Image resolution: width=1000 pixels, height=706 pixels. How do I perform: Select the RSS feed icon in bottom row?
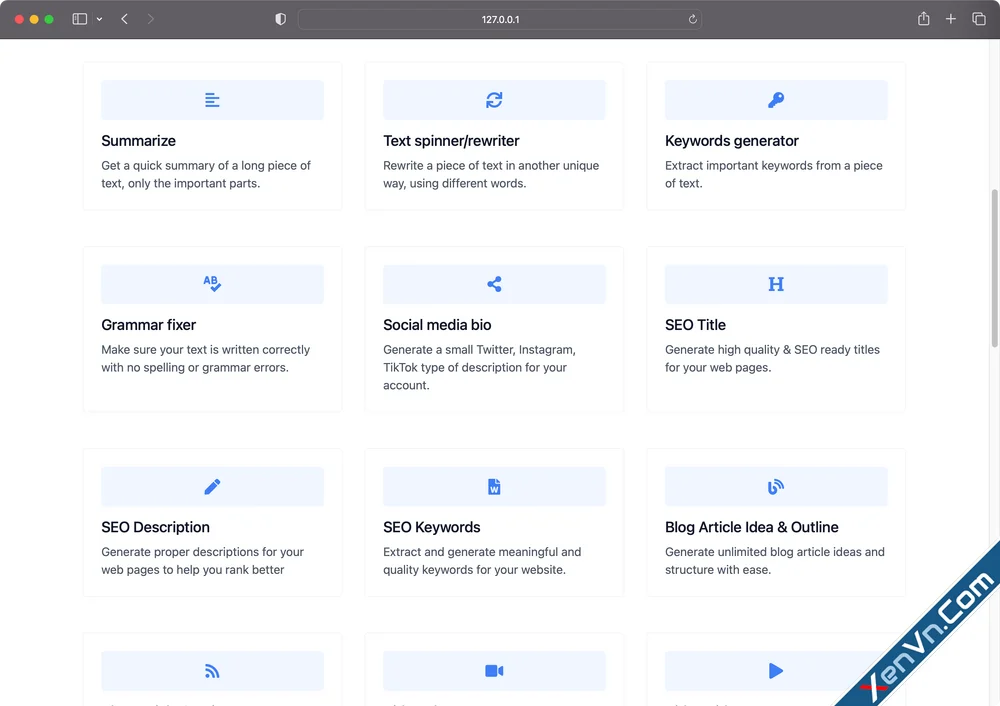click(x=211, y=670)
